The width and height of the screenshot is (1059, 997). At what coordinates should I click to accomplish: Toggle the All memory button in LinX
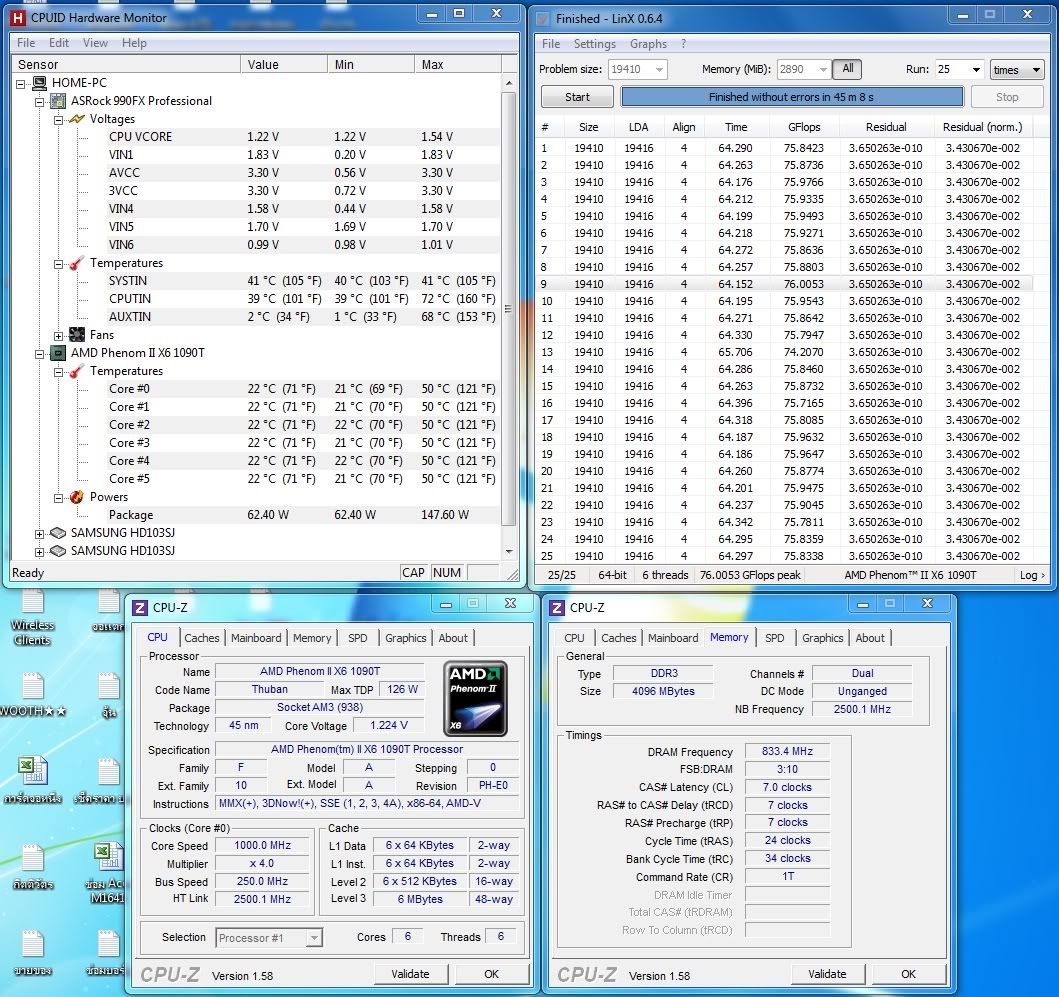pyautogui.click(x=848, y=69)
